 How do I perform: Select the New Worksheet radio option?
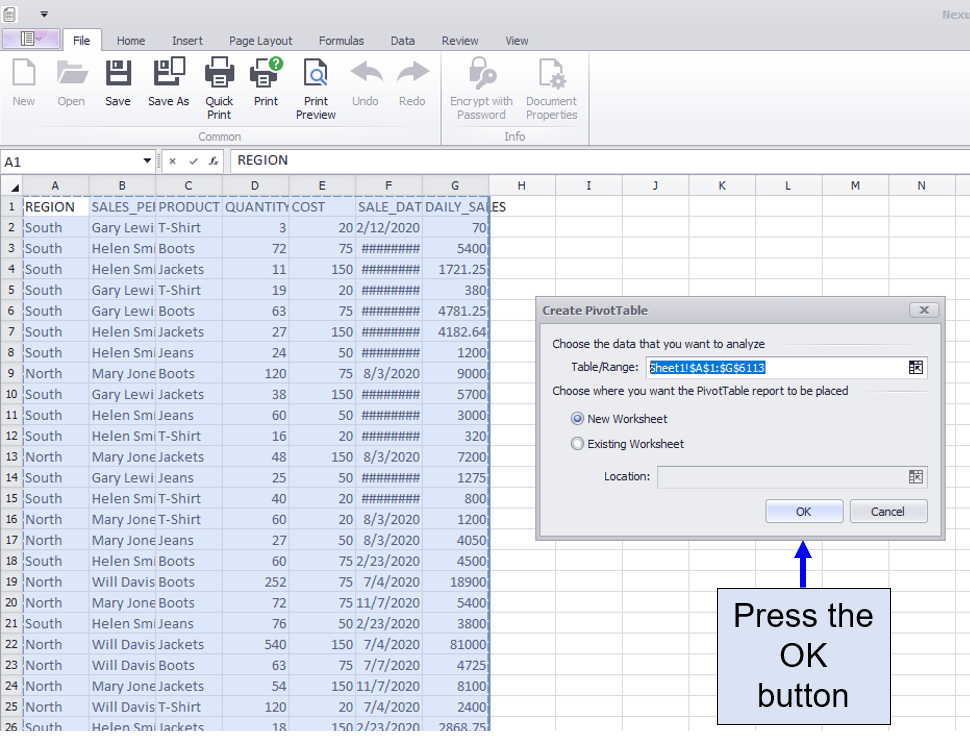click(x=578, y=419)
